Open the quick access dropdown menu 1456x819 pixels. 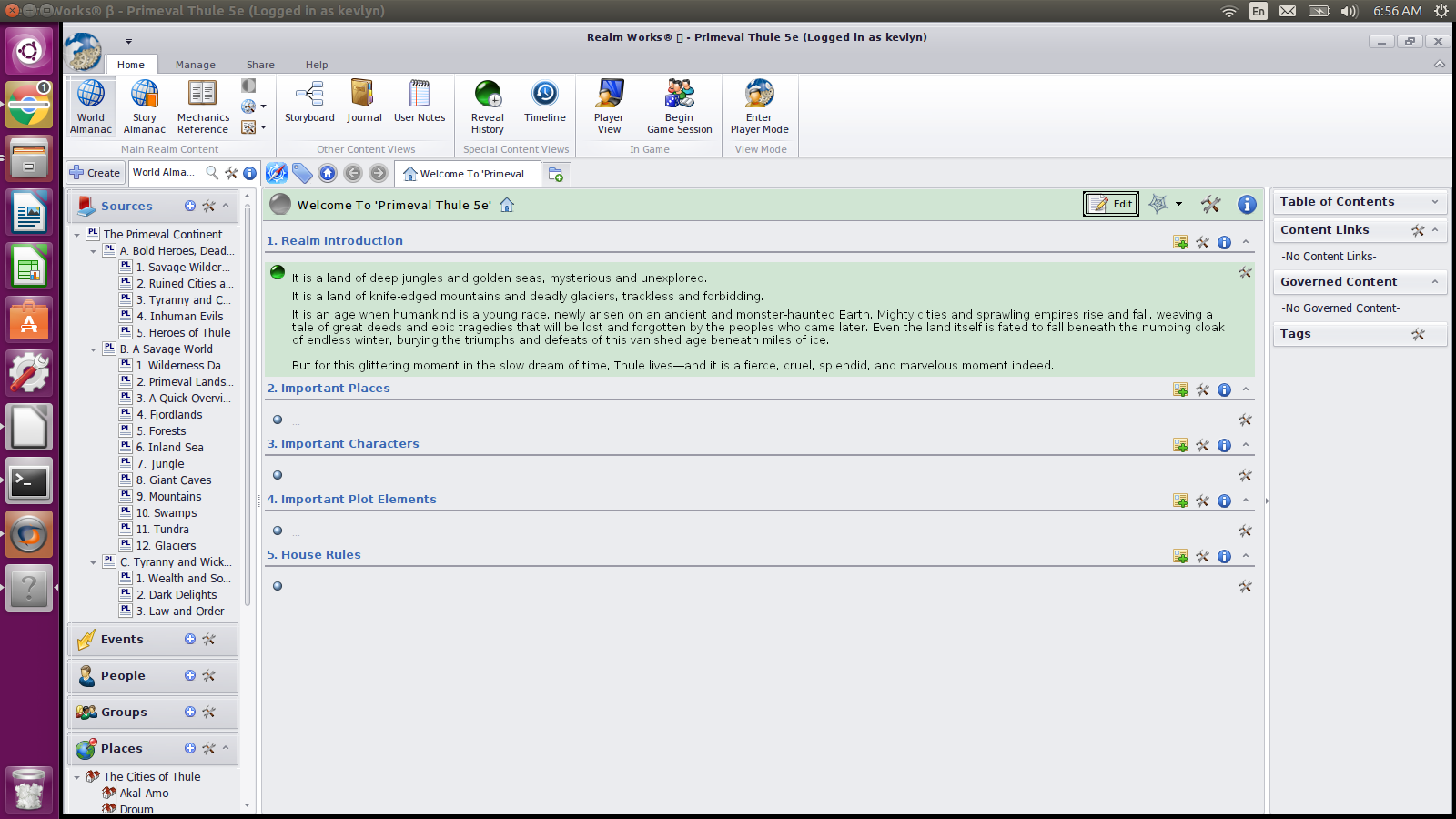[128, 41]
